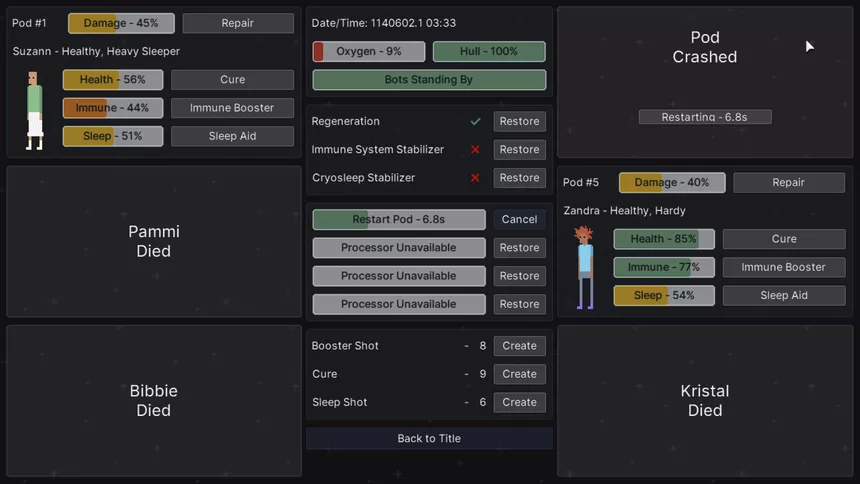
Task: Click the Oxygen 9% level bar
Action: pyautogui.click(x=369, y=51)
